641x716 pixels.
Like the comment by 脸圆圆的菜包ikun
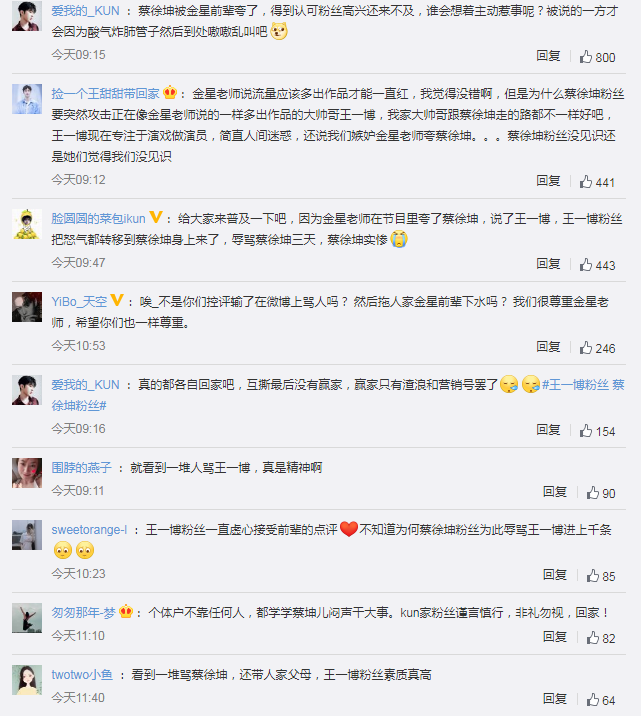pos(587,264)
